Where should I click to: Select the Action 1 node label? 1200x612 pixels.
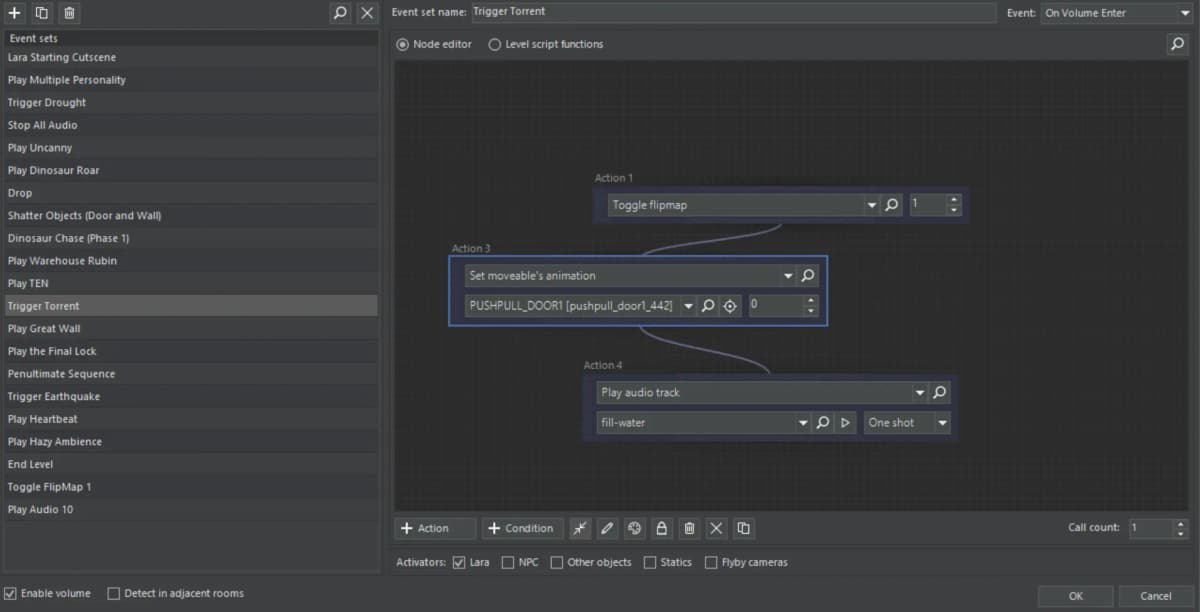pos(614,178)
